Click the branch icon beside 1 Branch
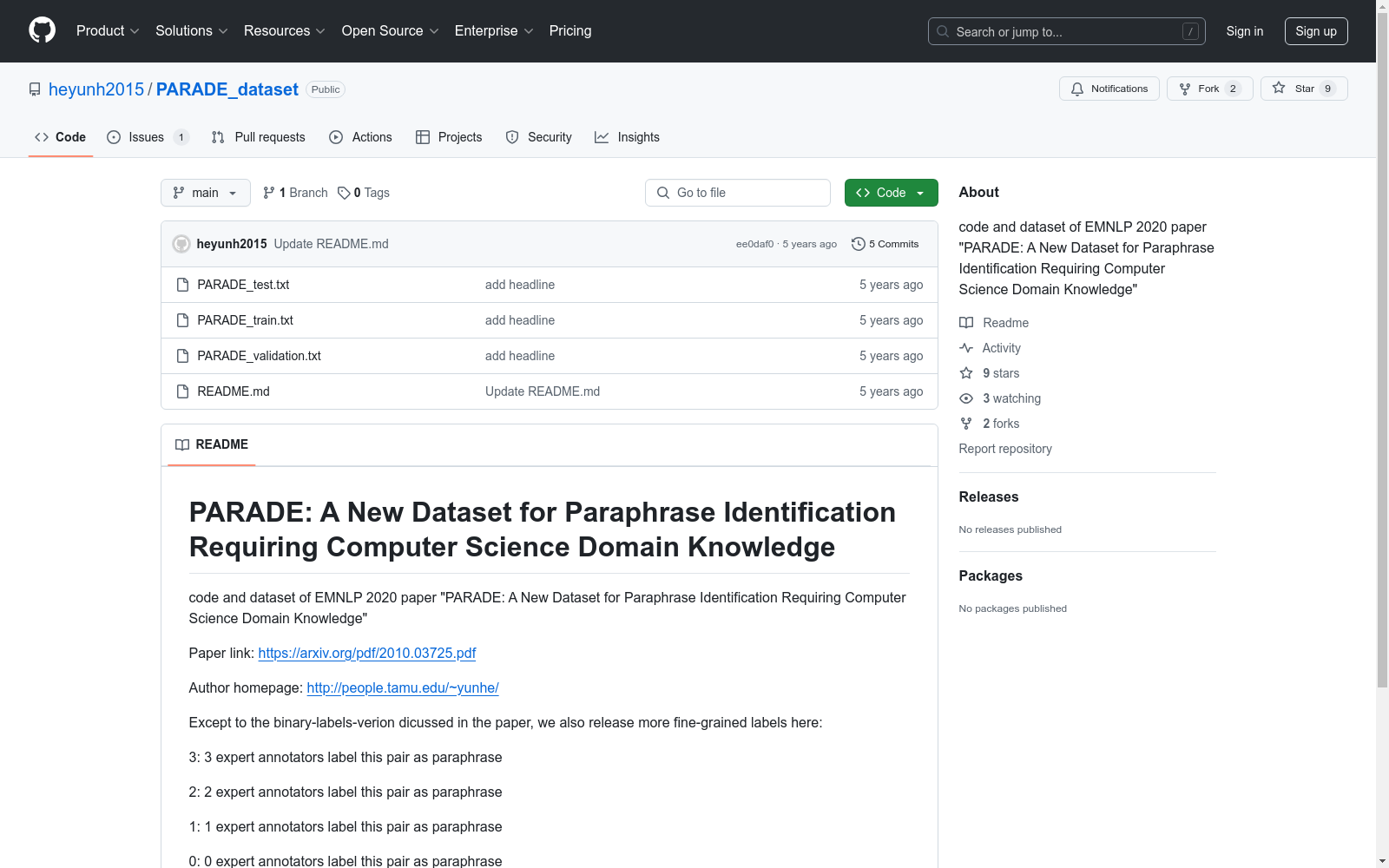This screenshot has height=868, width=1389. point(269,193)
